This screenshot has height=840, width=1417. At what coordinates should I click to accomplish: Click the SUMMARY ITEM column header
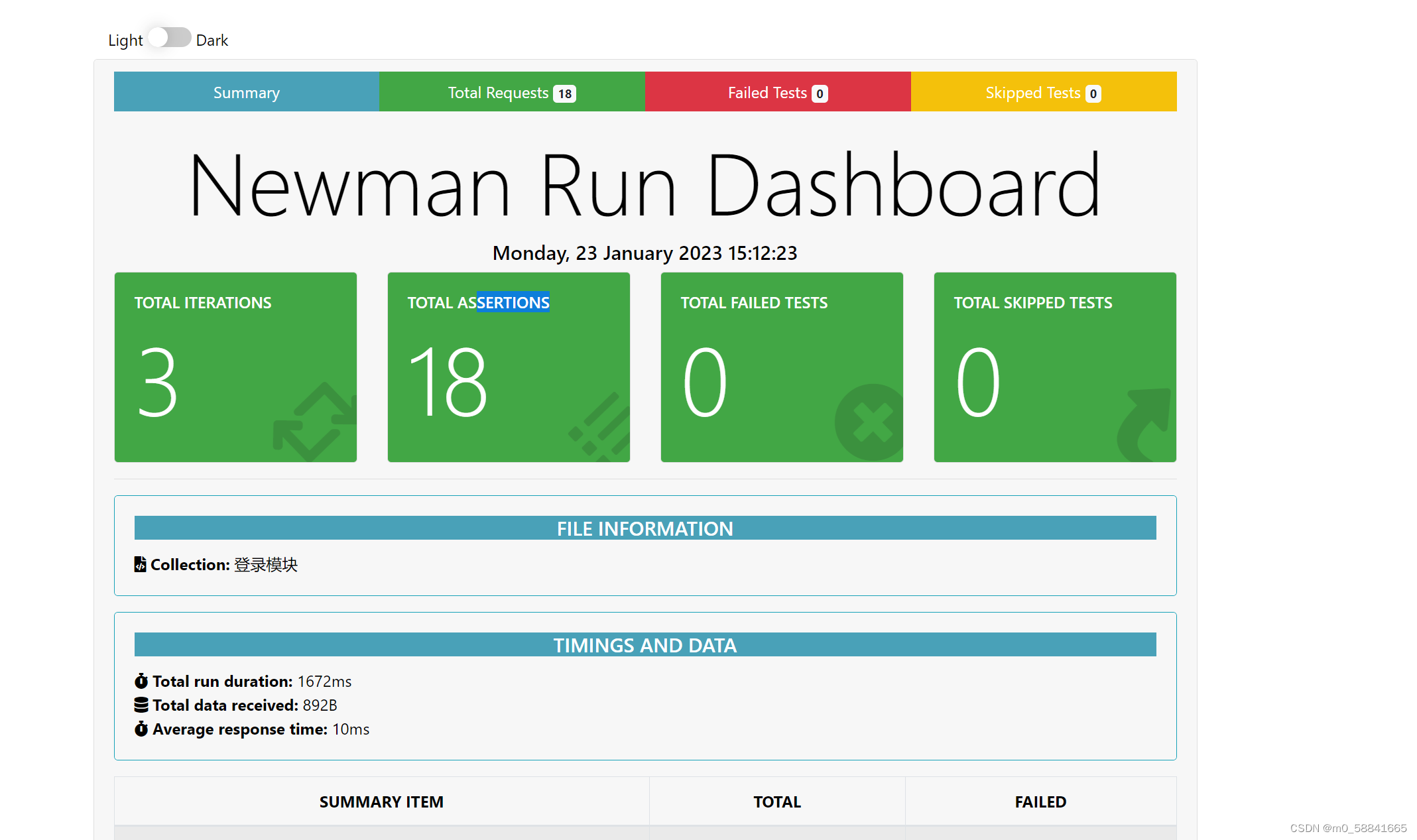point(381,802)
